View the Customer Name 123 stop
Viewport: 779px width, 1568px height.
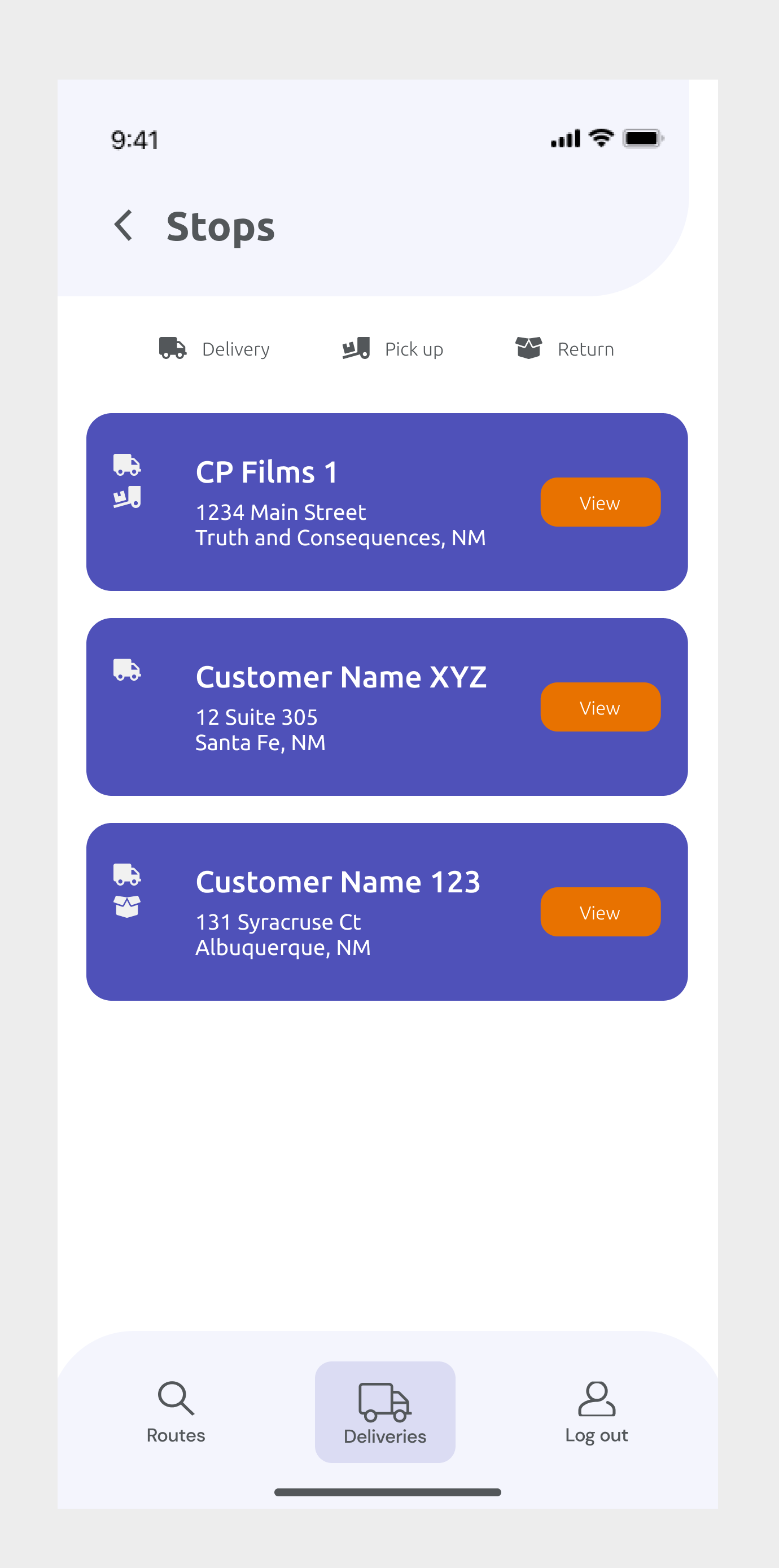[x=600, y=912]
